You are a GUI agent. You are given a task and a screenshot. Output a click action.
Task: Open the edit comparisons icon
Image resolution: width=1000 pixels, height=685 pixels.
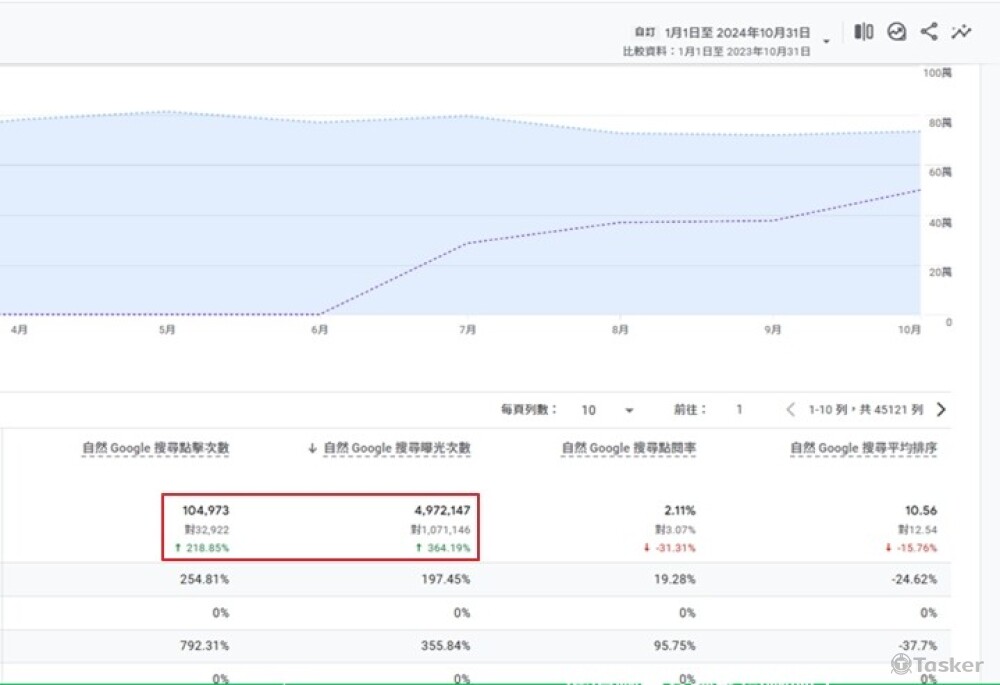pyautogui.click(x=864, y=32)
